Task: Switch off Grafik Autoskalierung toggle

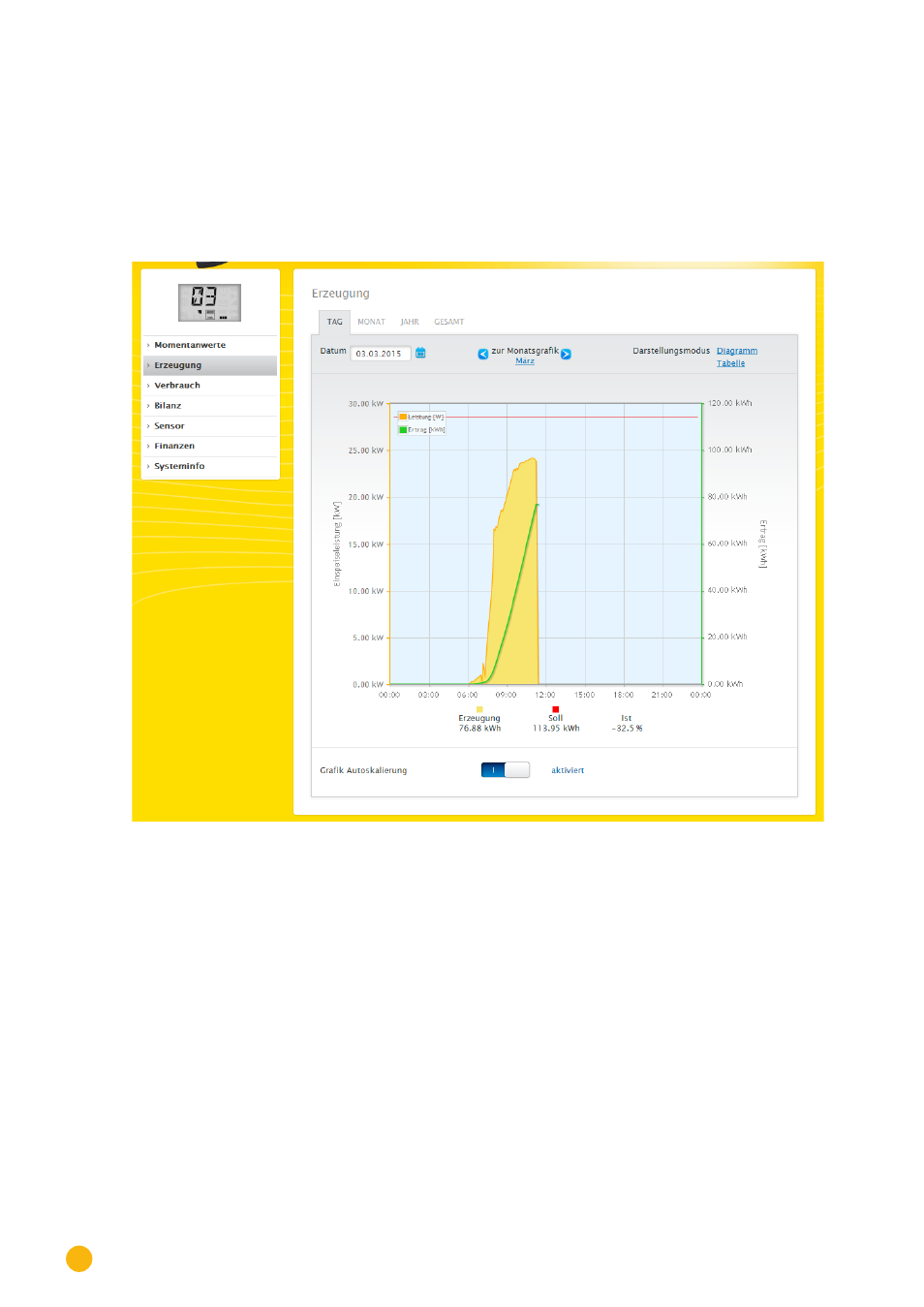Action: (505, 769)
